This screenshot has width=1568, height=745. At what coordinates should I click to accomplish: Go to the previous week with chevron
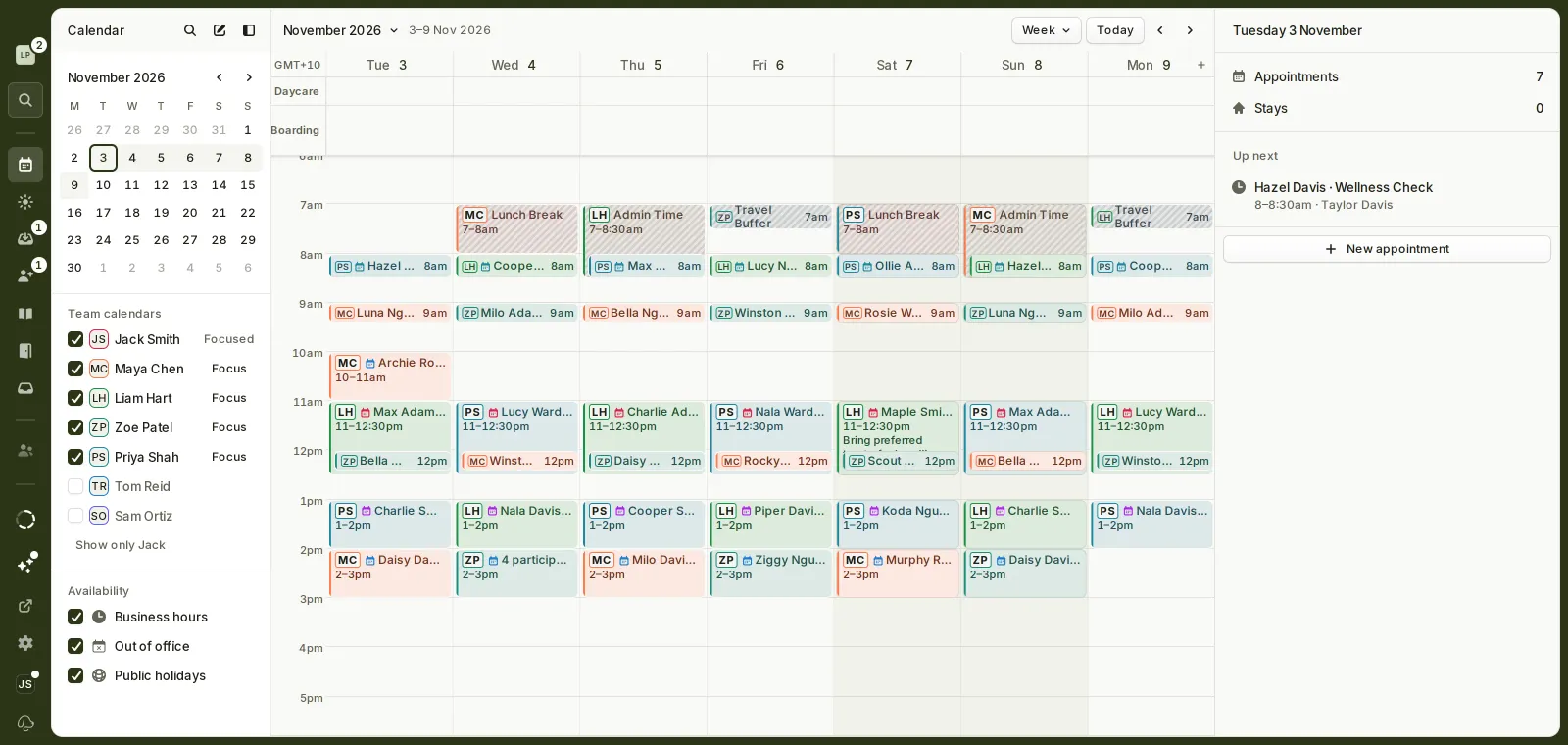1160,30
